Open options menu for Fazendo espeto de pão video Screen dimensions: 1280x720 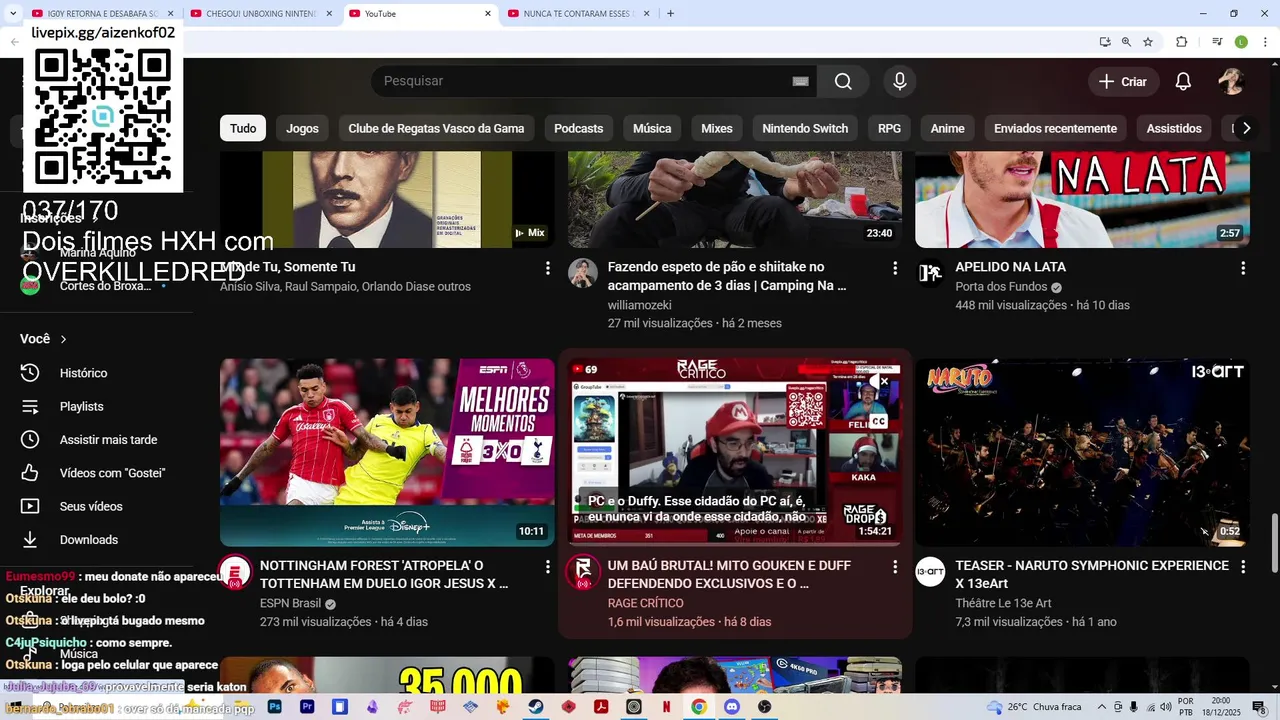(x=895, y=268)
